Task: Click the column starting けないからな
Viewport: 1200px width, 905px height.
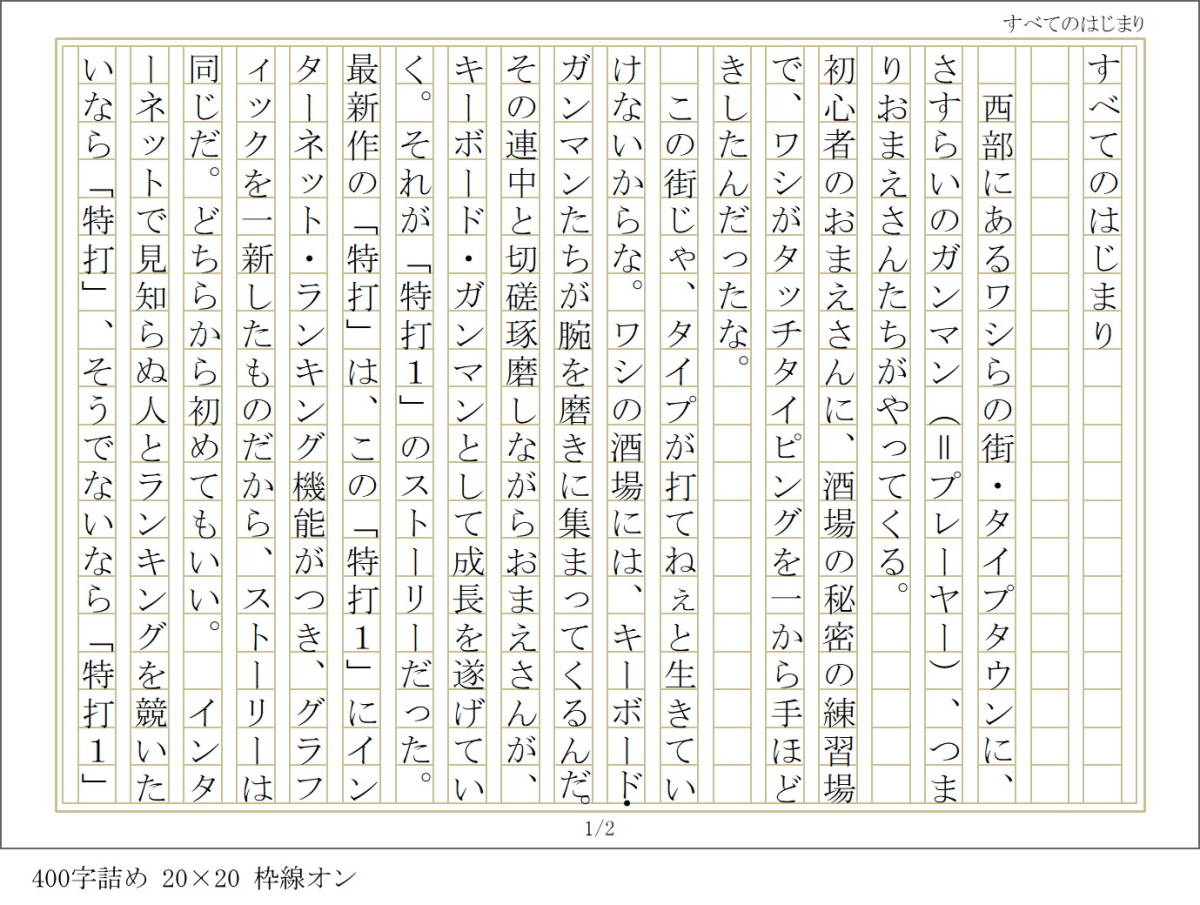Action: tap(625, 428)
